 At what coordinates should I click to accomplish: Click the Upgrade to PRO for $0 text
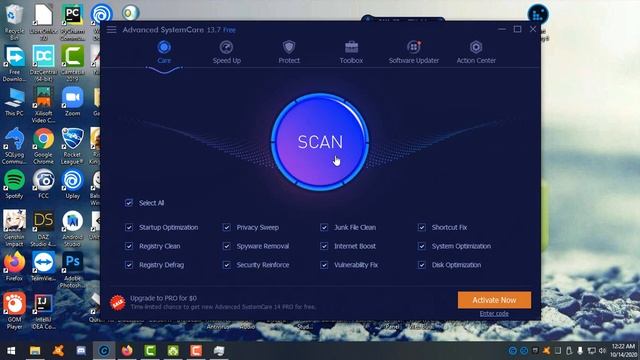163,298
